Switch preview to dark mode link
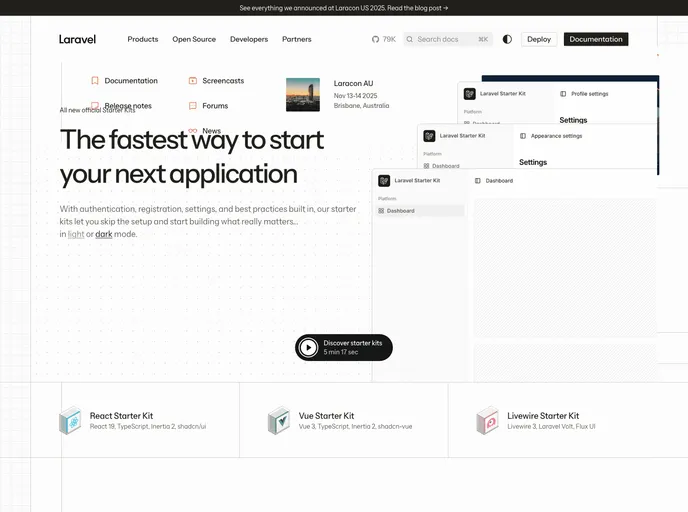The width and height of the screenshot is (688, 512). 104,234
